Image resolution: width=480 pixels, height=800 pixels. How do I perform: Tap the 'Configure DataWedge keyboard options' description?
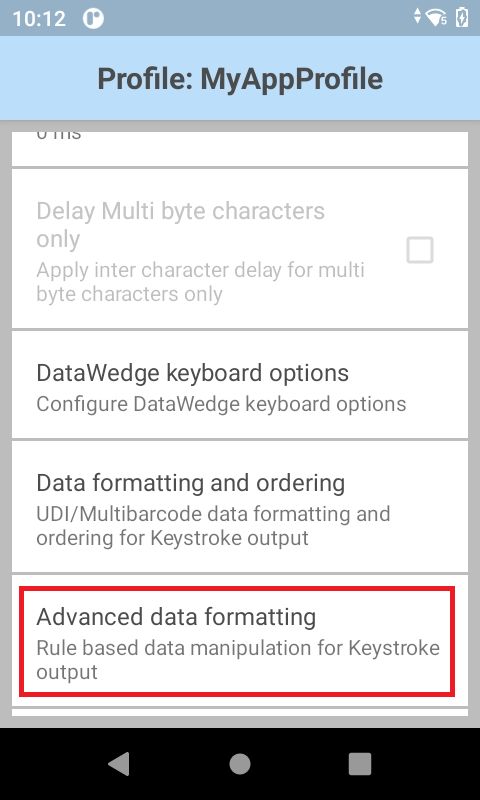[221, 404]
